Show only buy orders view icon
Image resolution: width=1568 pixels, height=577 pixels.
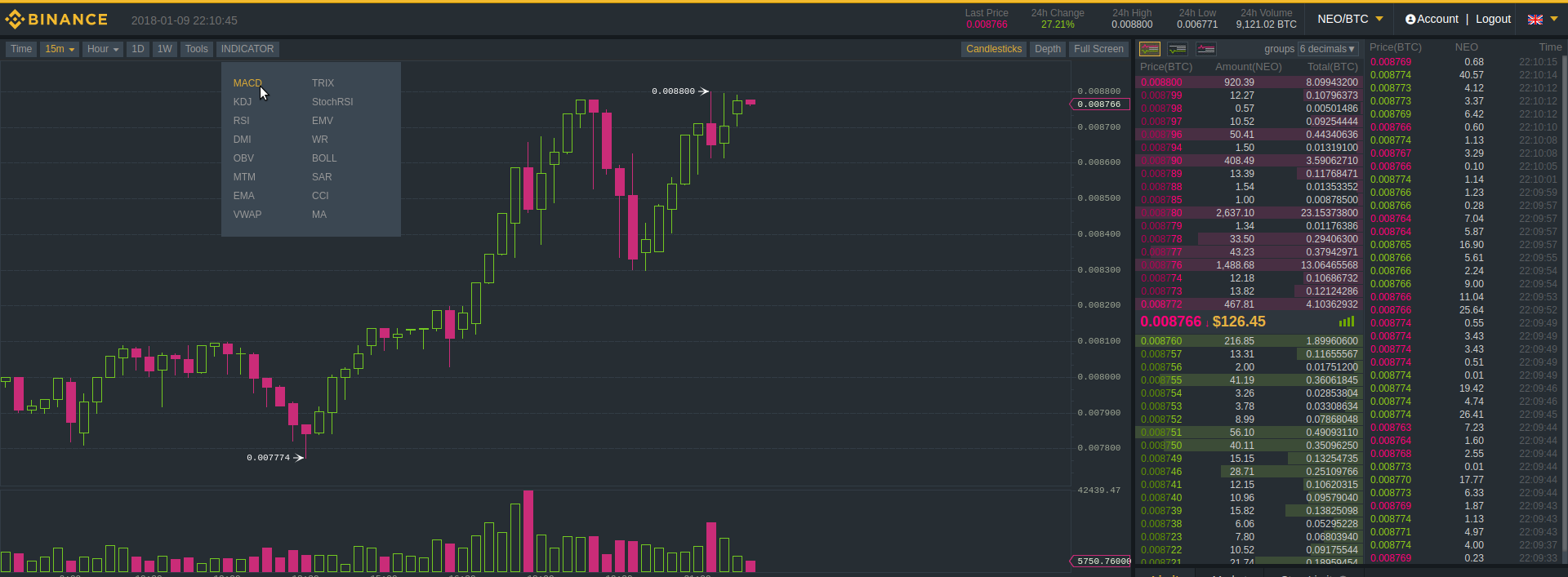(1178, 49)
